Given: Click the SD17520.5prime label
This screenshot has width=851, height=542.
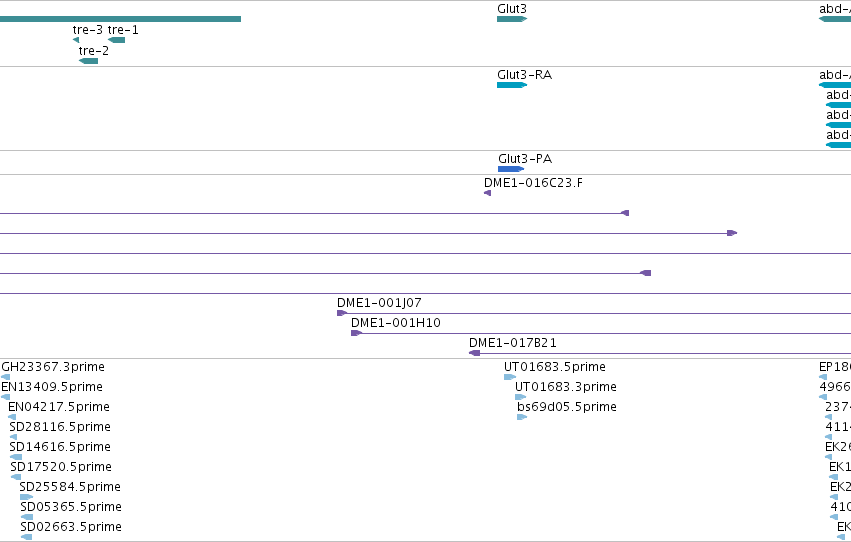Looking at the screenshot, I should pos(61,467).
